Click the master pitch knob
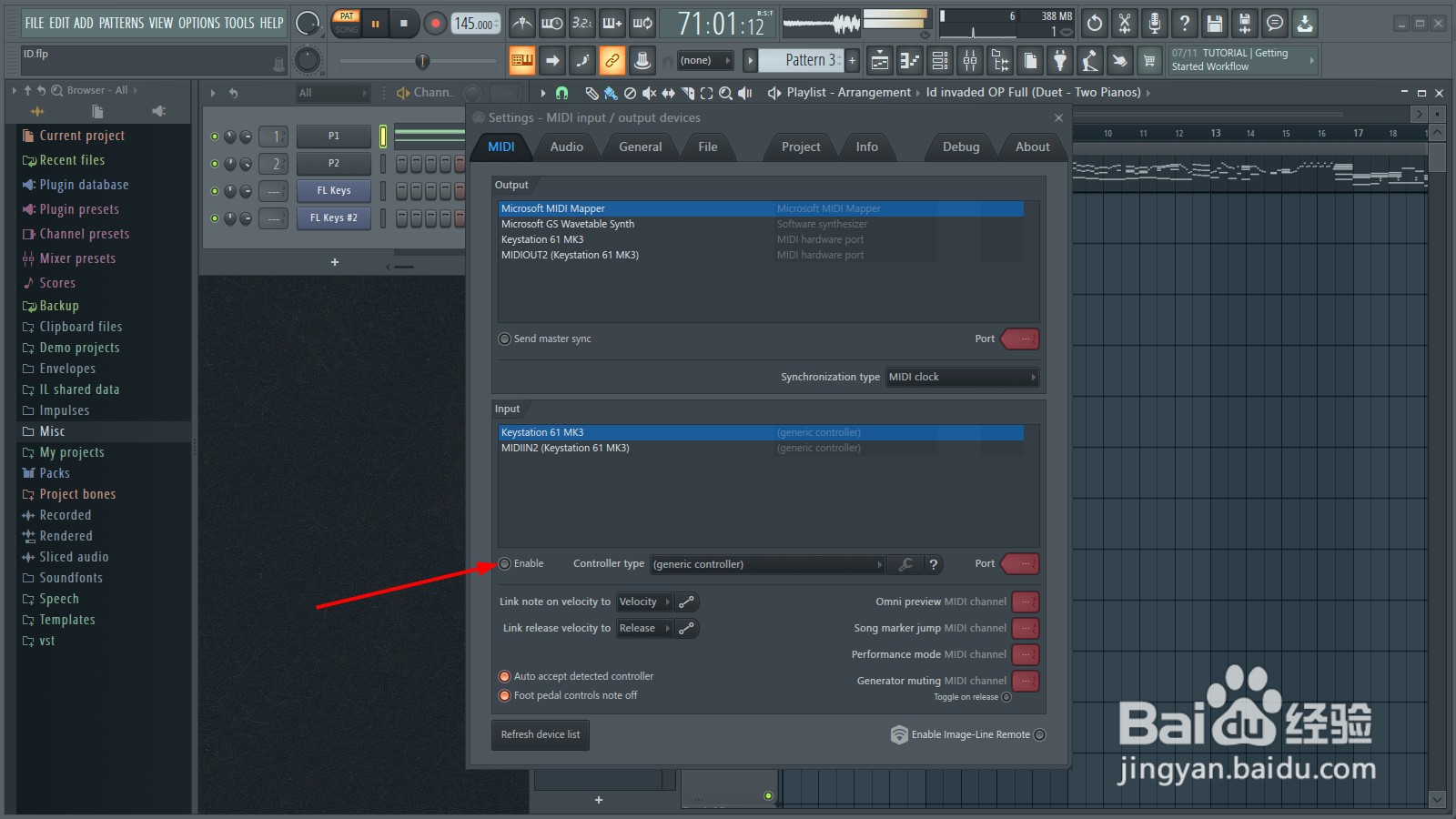 tap(308, 61)
